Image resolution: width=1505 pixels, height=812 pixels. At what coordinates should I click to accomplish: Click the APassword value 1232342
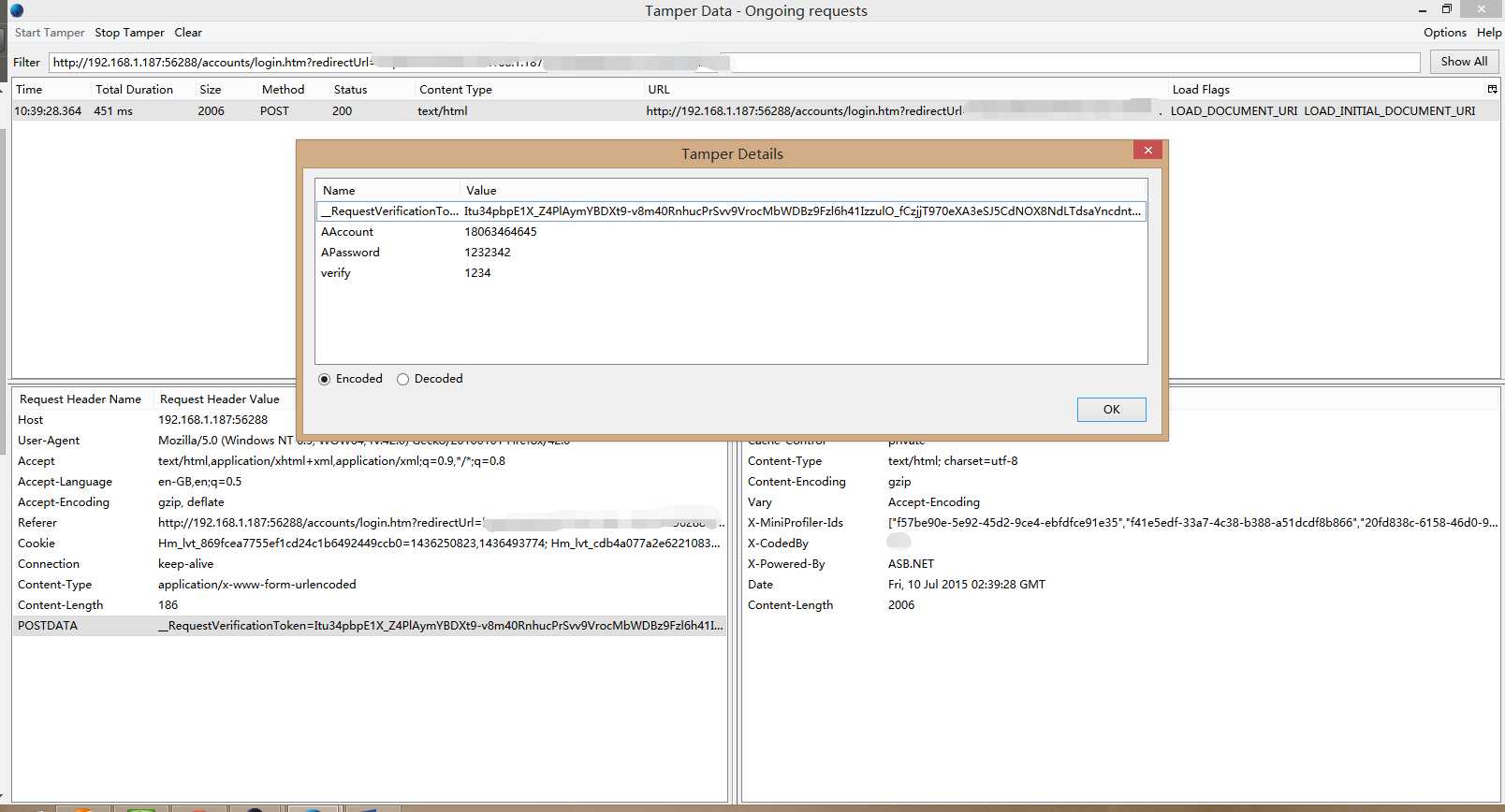(x=488, y=253)
